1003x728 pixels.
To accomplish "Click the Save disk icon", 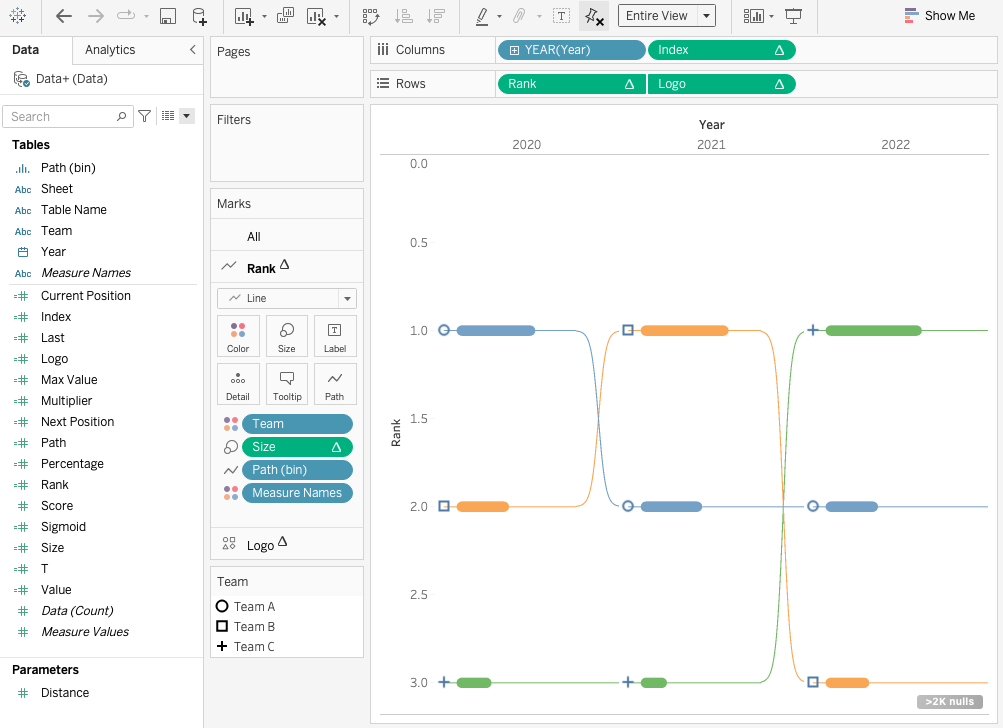I will click(x=168, y=16).
